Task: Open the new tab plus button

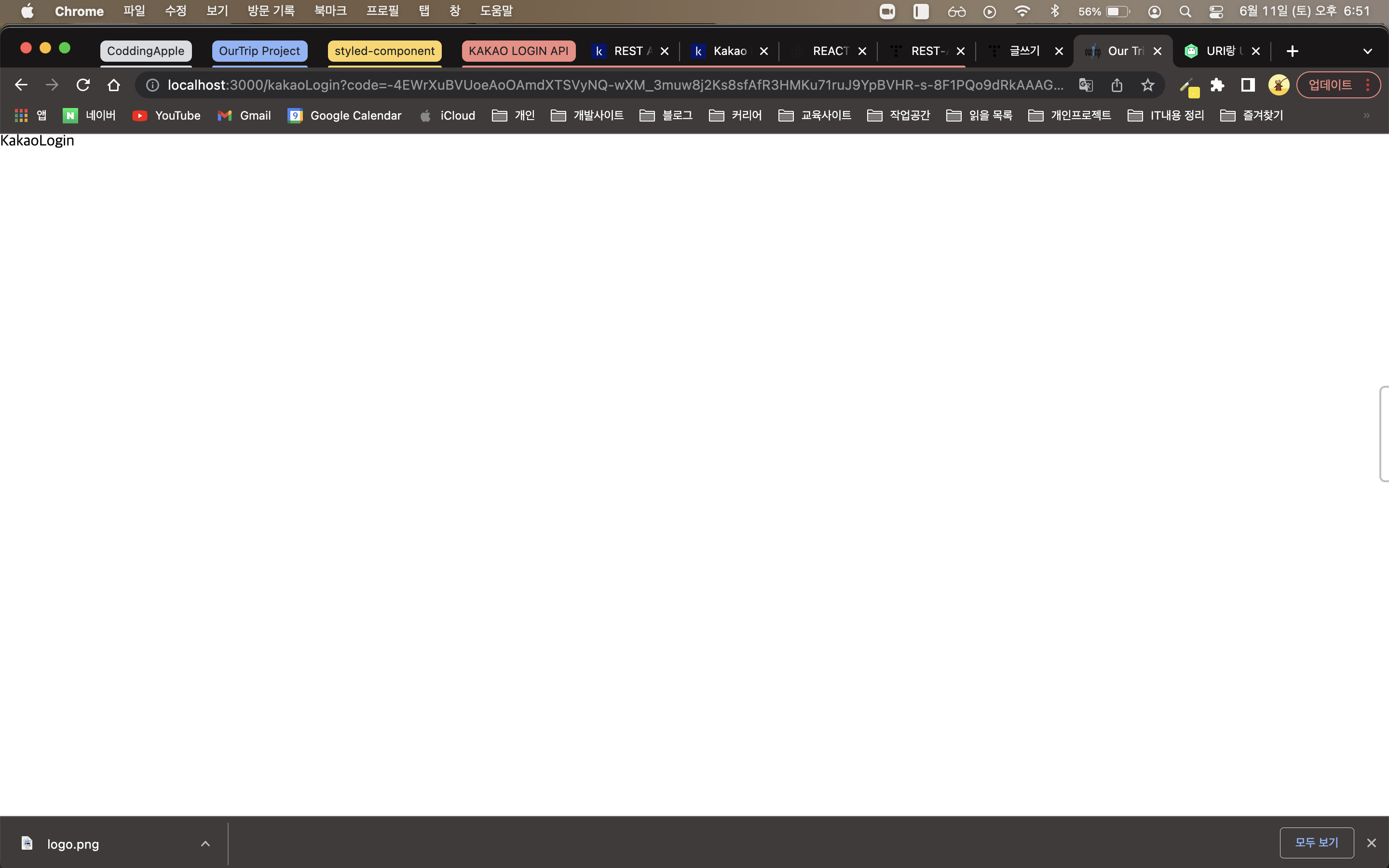Action: tap(1292, 51)
